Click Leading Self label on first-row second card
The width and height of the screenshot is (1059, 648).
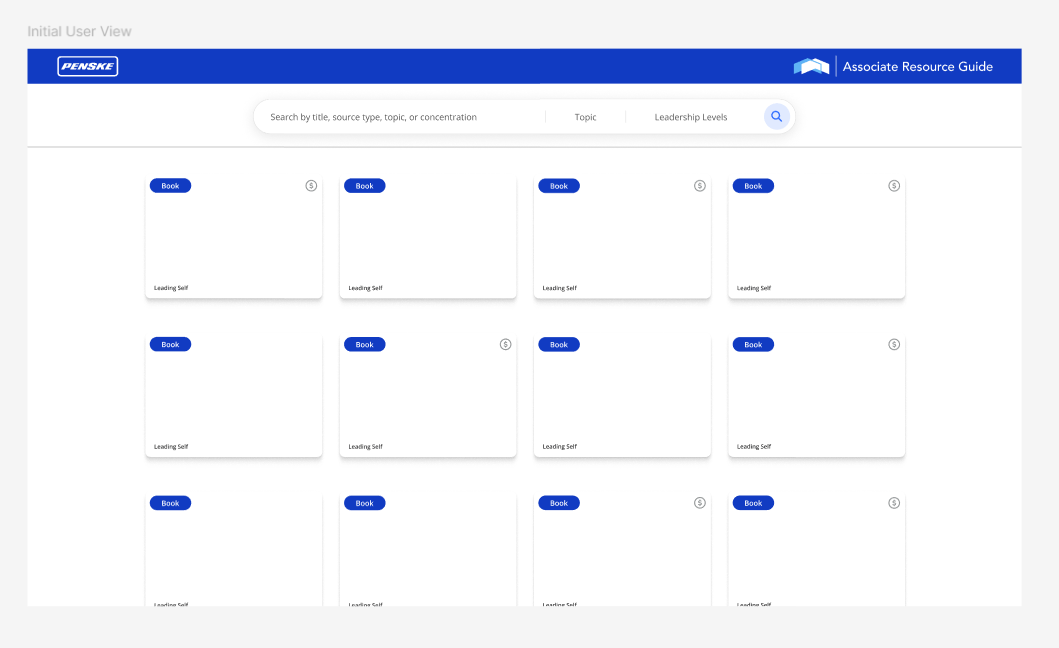[365, 288]
